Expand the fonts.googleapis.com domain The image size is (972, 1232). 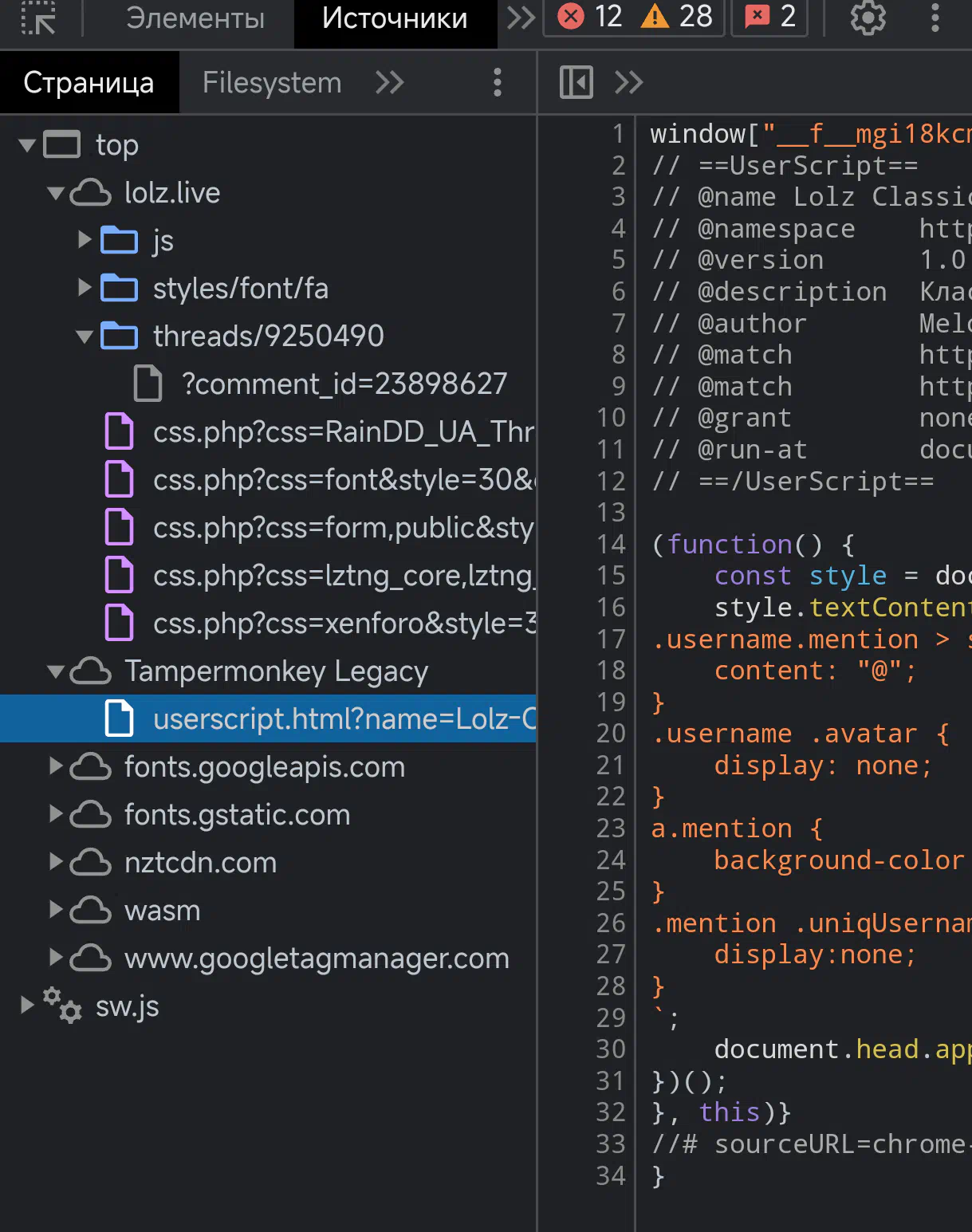[x=56, y=766]
